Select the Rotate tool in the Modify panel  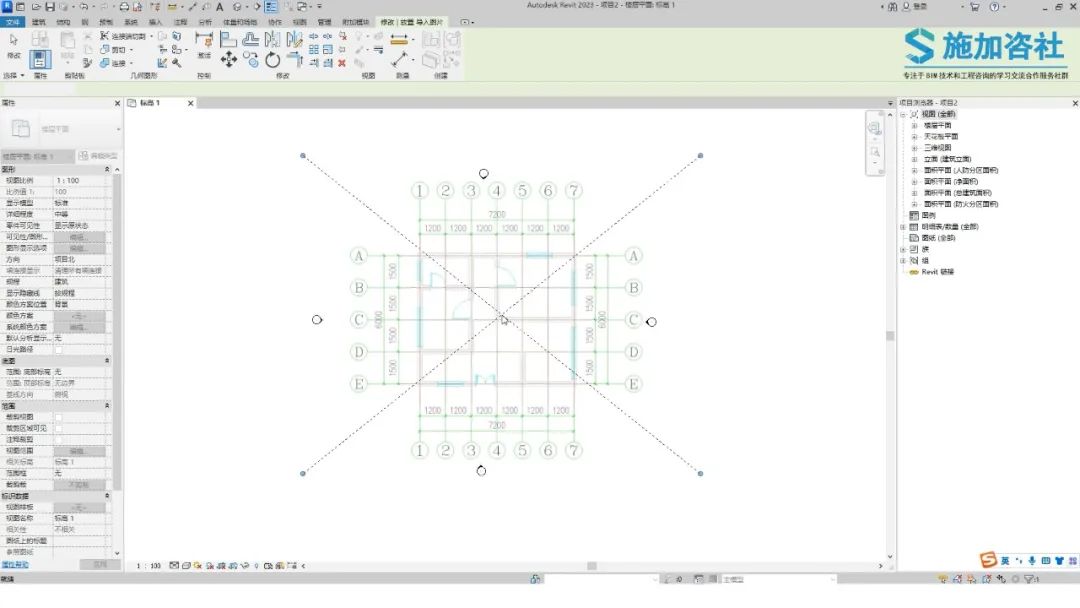273,61
